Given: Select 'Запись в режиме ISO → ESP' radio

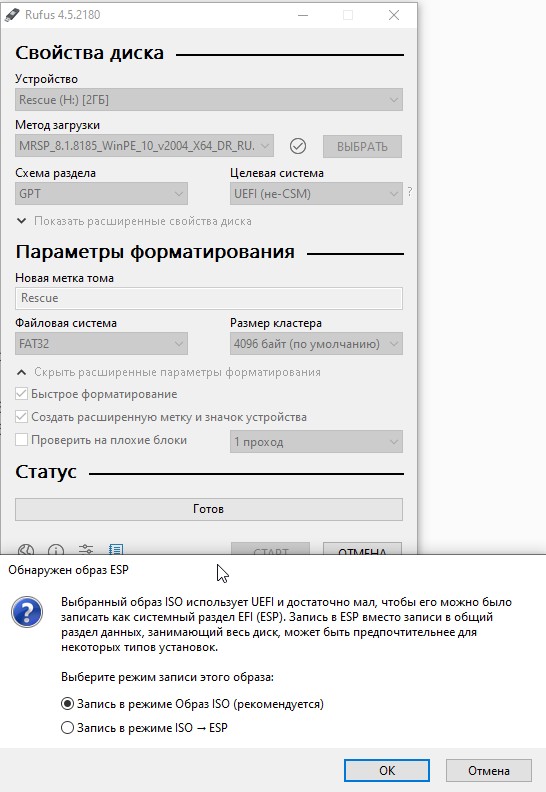Looking at the screenshot, I should [67, 728].
